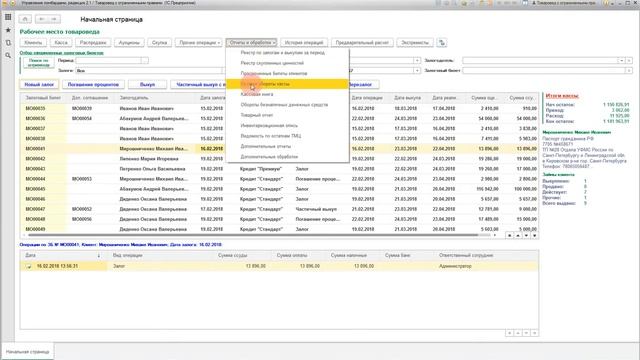The height and width of the screenshot is (360, 640).
Task: Expand the Залогодатель dropdown arrow
Action: click(x=622, y=60)
